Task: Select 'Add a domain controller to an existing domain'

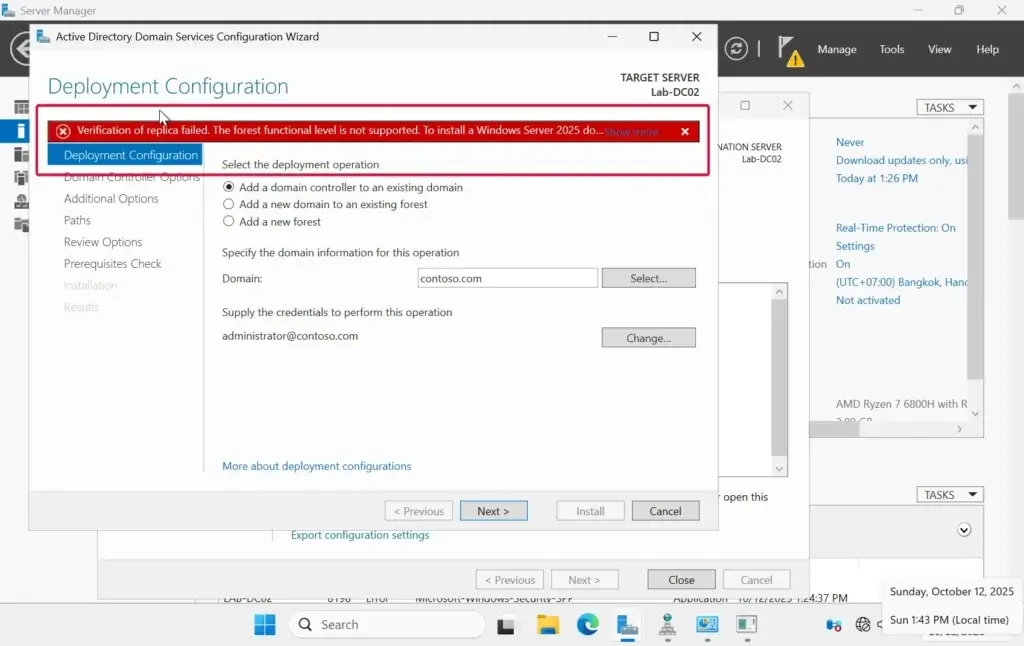Action: pyautogui.click(x=229, y=187)
